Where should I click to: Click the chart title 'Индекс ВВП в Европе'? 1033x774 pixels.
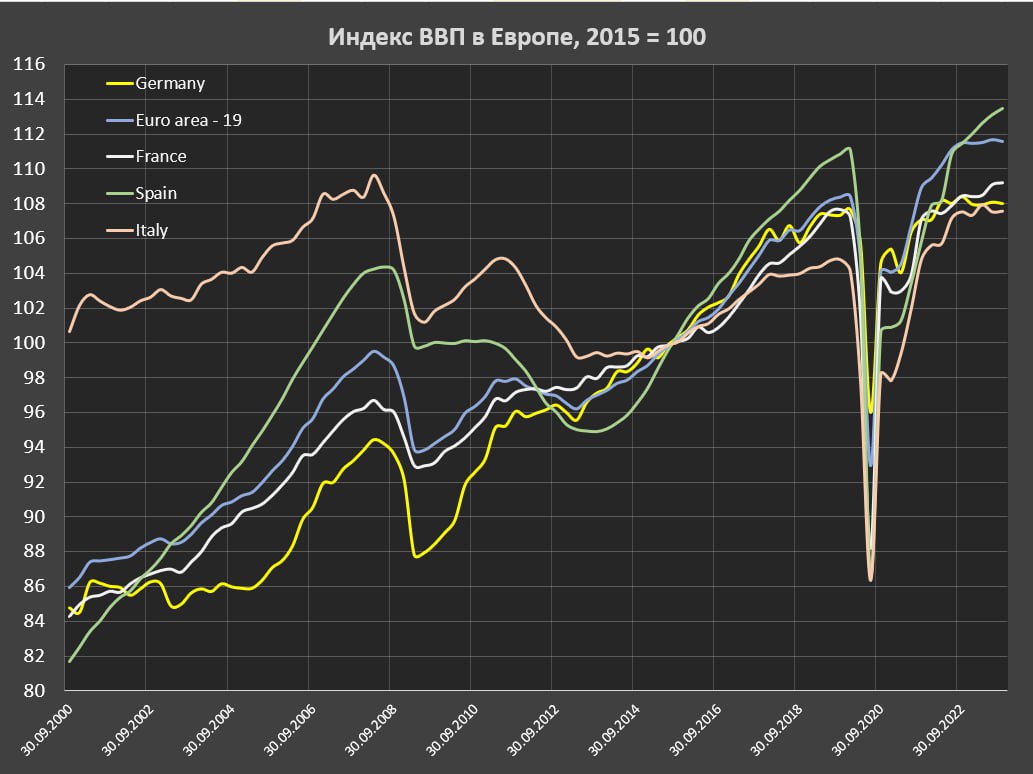click(517, 37)
